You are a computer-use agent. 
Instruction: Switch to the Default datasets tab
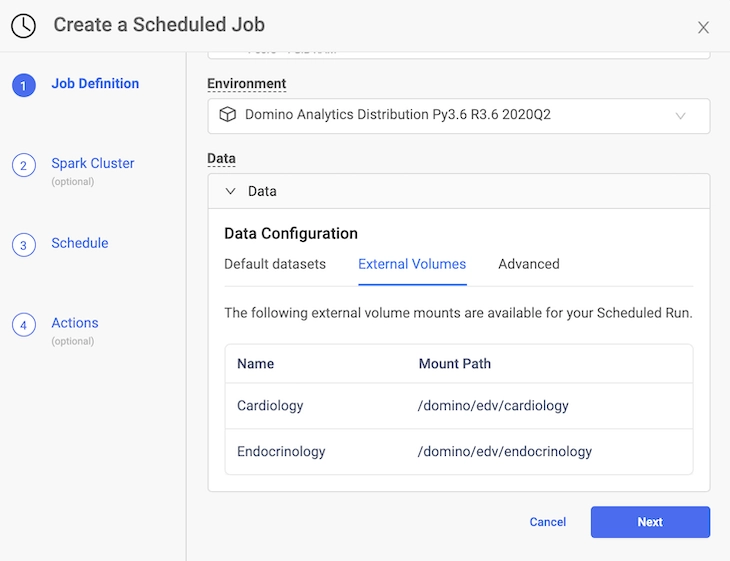tap(275, 264)
